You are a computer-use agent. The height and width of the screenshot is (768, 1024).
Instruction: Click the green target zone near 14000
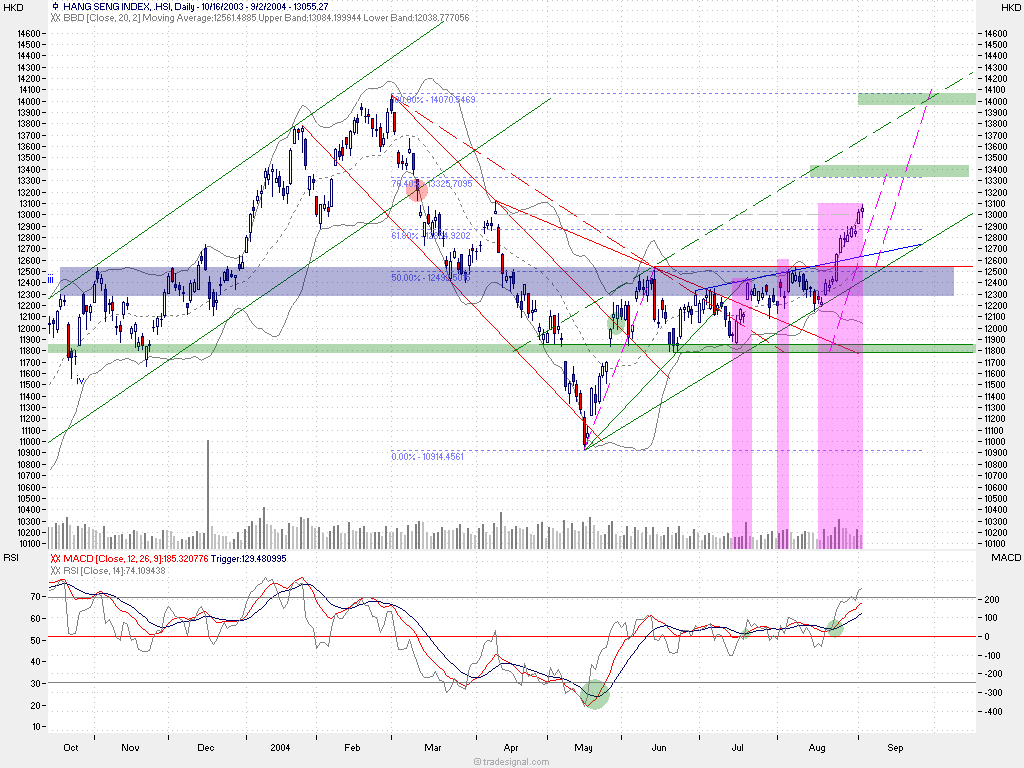coord(914,98)
